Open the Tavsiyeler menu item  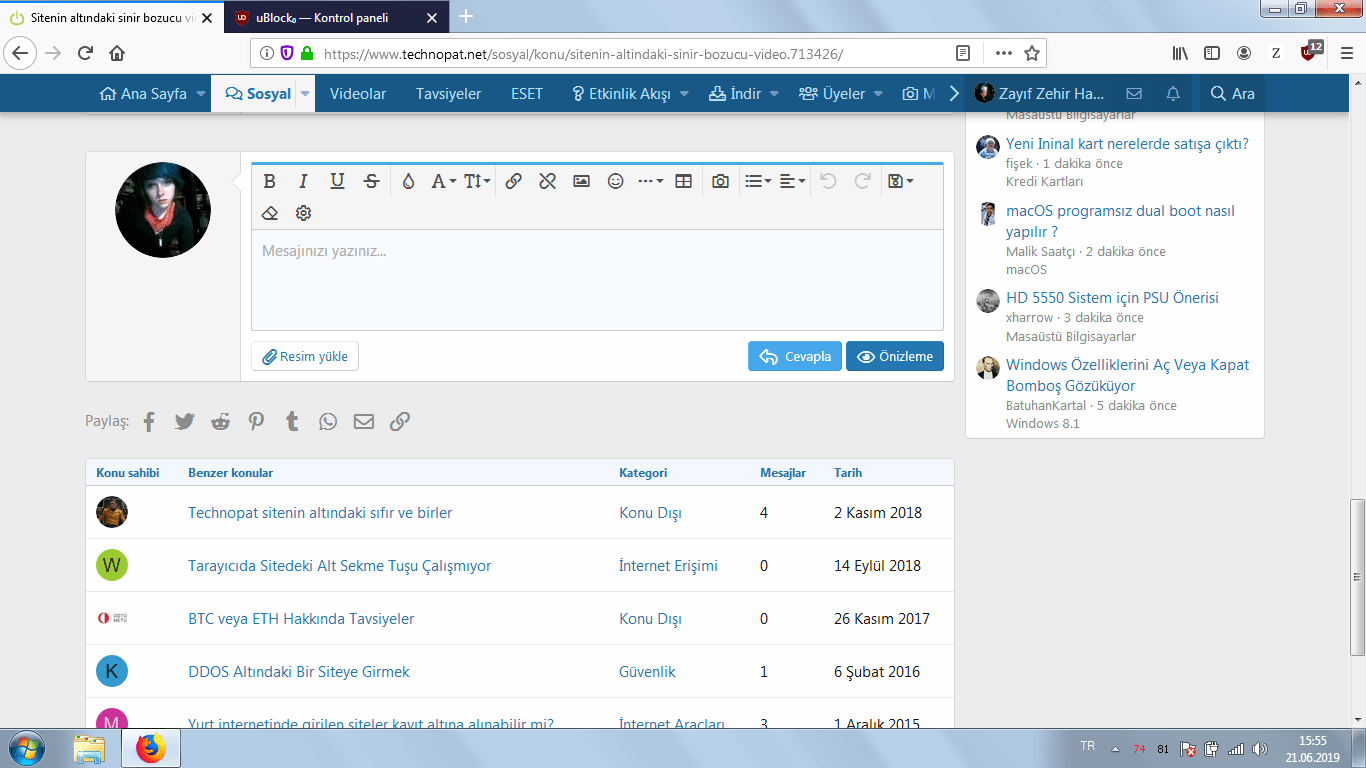[x=449, y=94]
